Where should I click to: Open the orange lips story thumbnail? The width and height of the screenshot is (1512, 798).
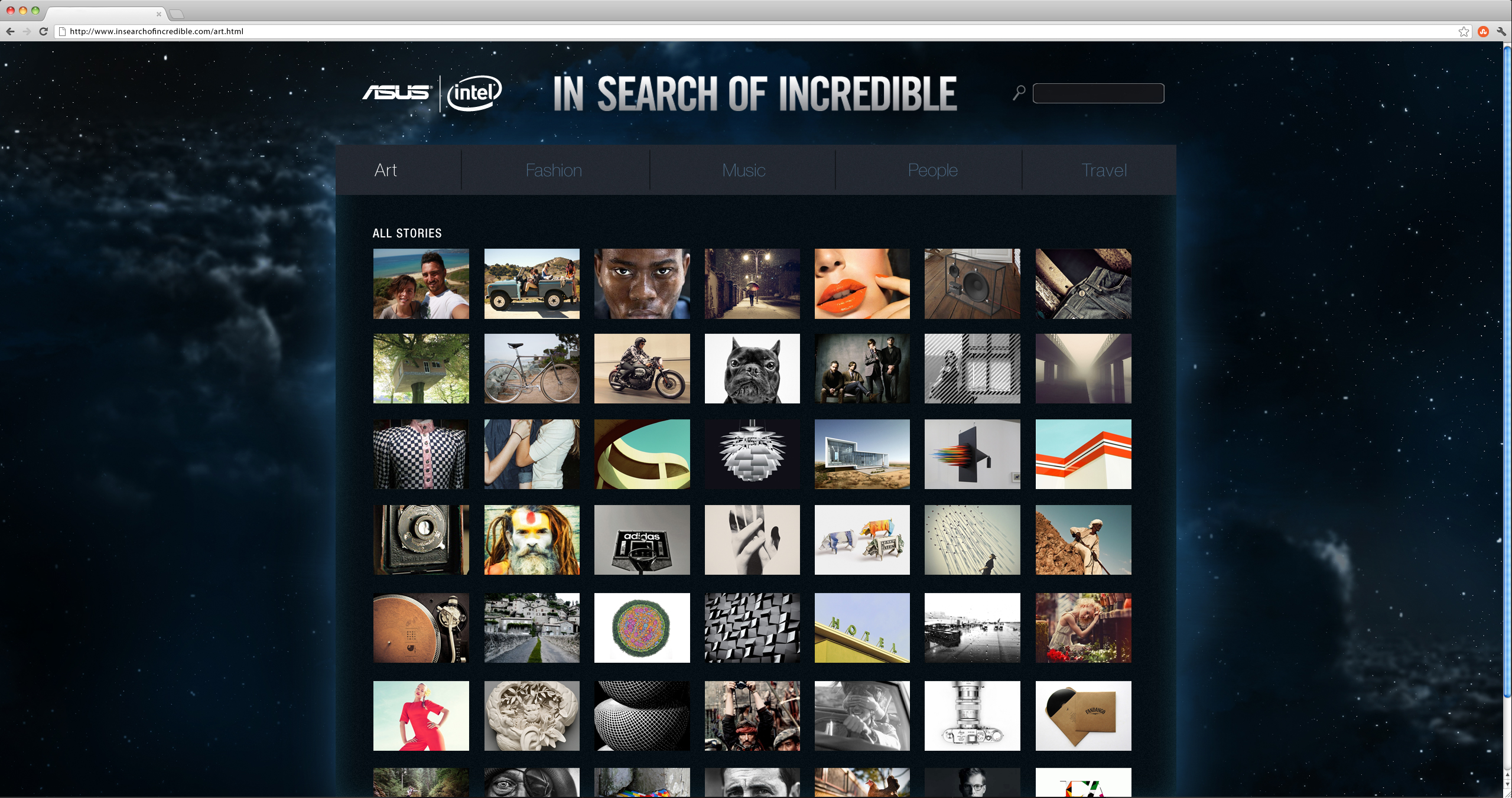[x=862, y=284]
